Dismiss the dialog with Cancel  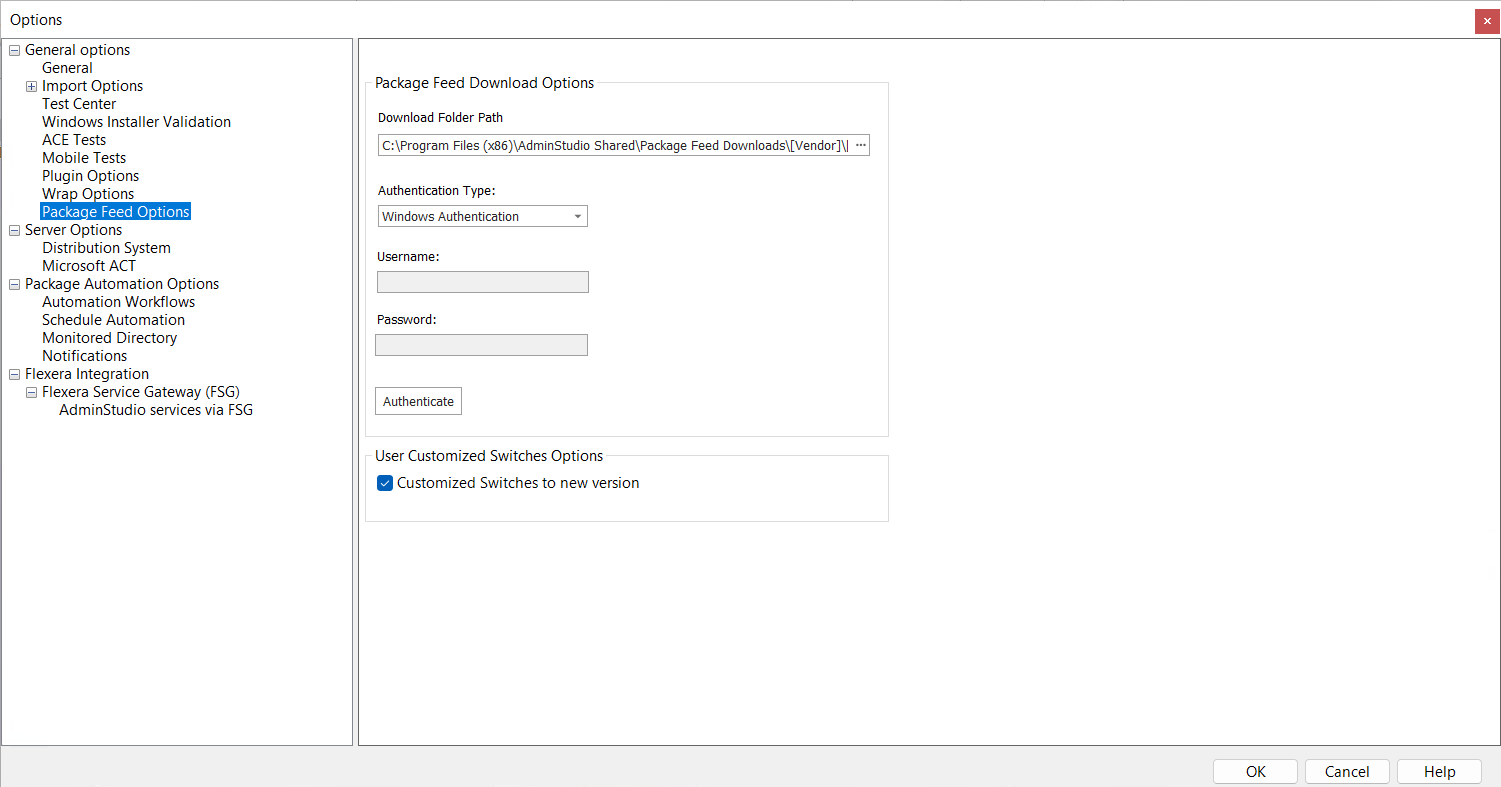pos(1347,771)
